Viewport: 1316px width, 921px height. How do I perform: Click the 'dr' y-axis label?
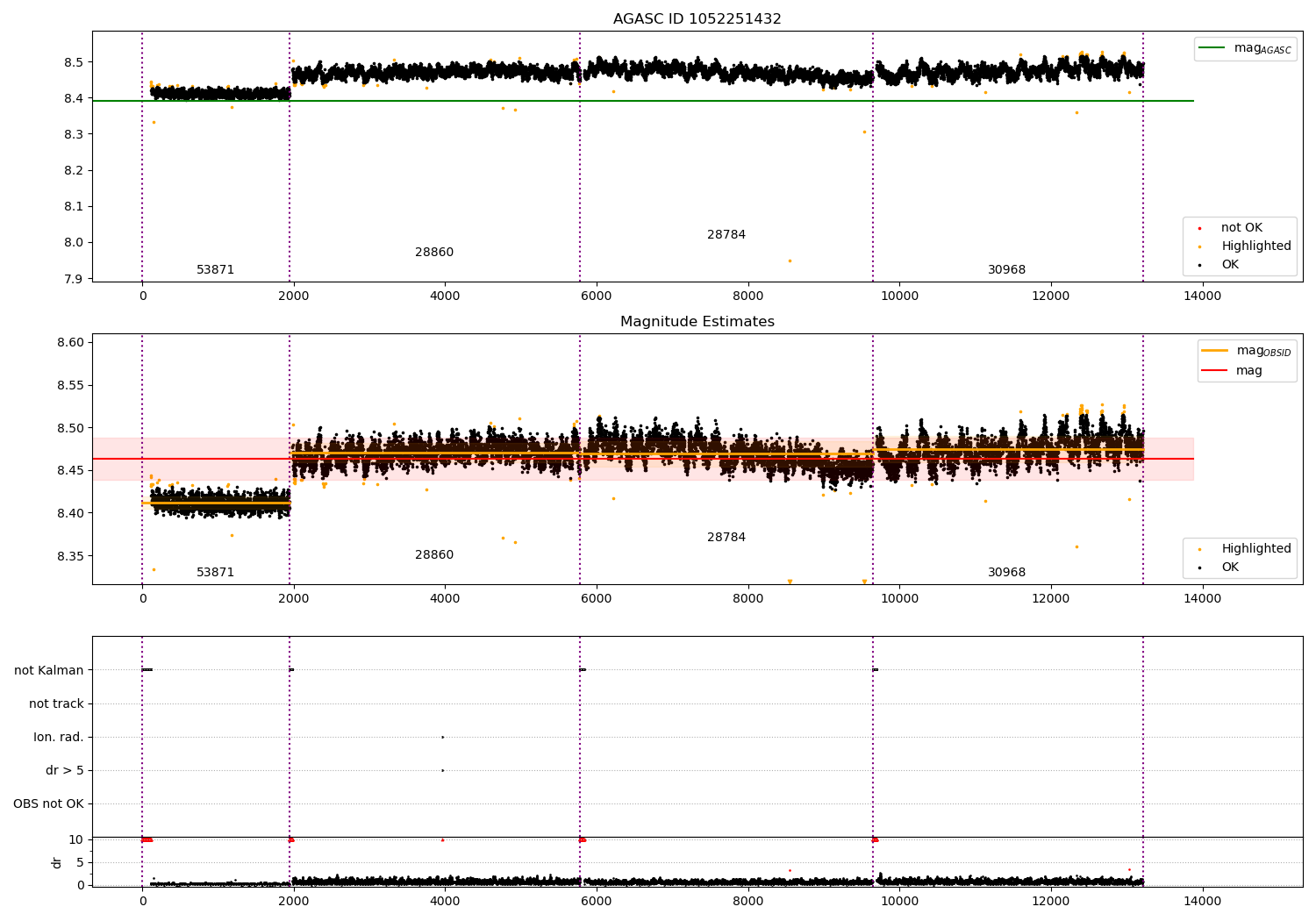pos(57,862)
